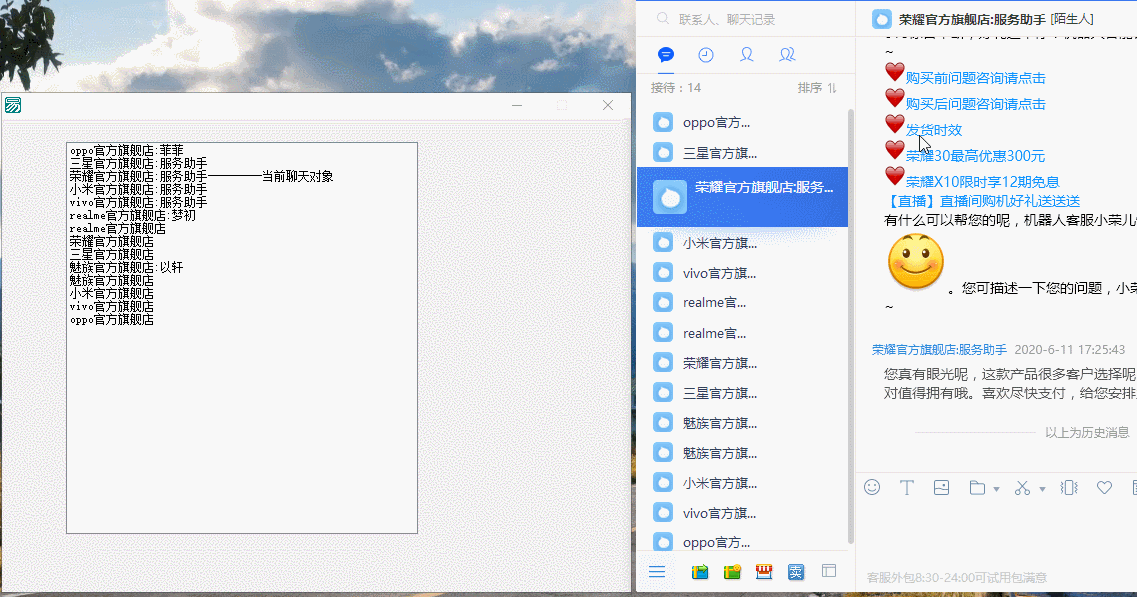The height and width of the screenshot is (597, 1137).
Task: Open link 荣耀X10限时享12期免息
Action: 983,181
